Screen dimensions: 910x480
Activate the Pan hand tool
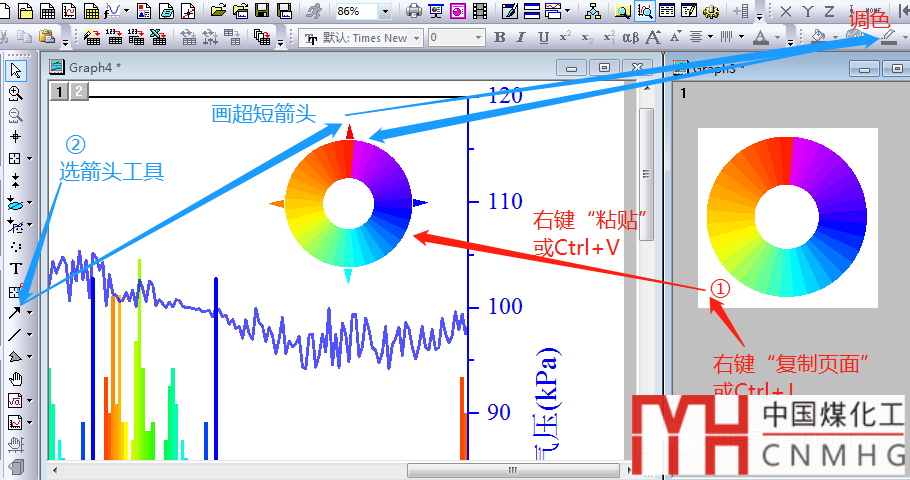[x=16, y=379]
